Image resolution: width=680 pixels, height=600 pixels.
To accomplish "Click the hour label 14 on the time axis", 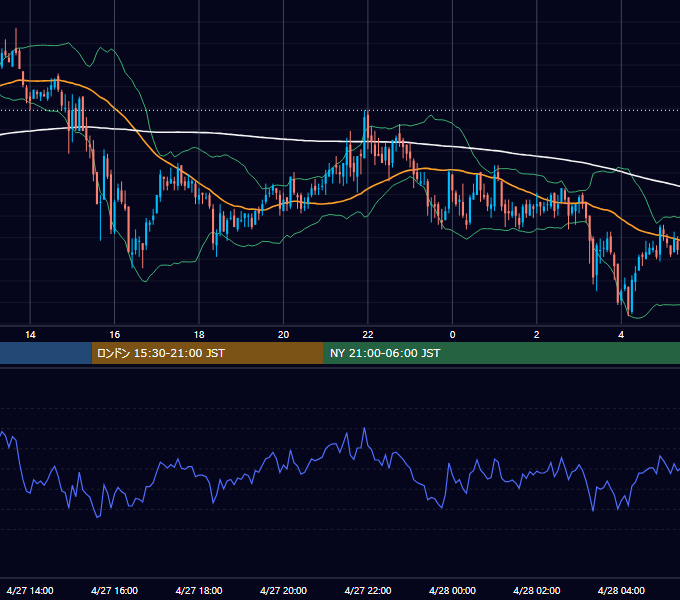I will click(x=30, y=335).
